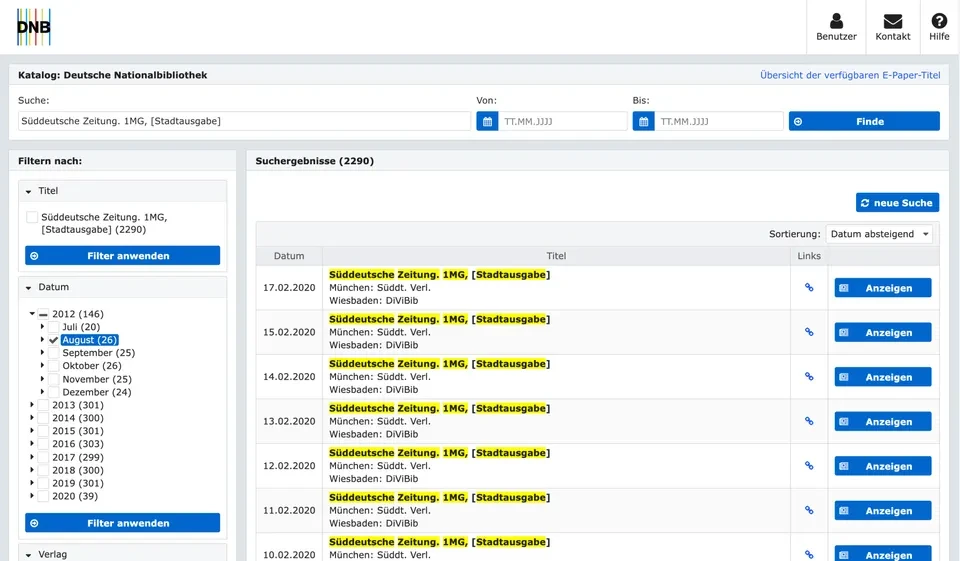Click the Finde search button
960x561 pixels.
coord(864,121)
